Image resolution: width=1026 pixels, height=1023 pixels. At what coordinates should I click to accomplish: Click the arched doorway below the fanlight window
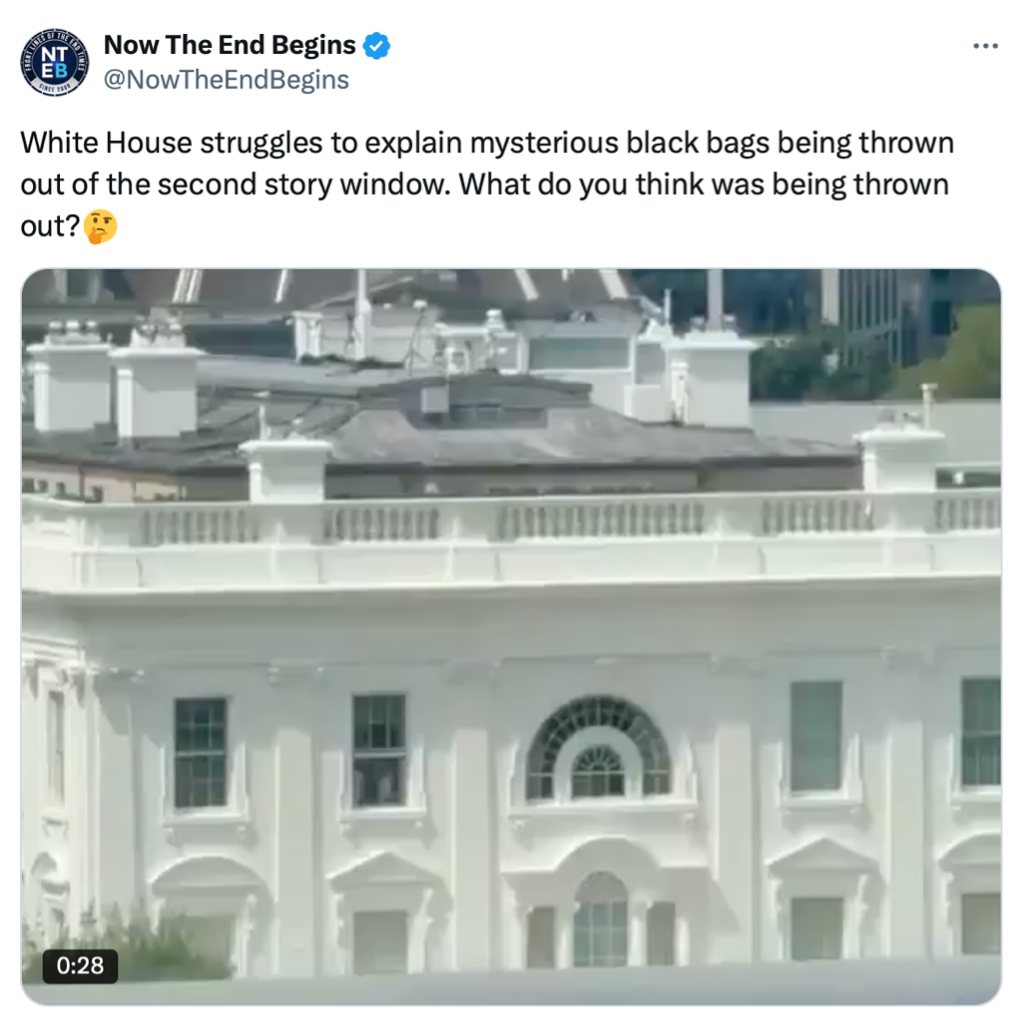[x=600, y=920]
